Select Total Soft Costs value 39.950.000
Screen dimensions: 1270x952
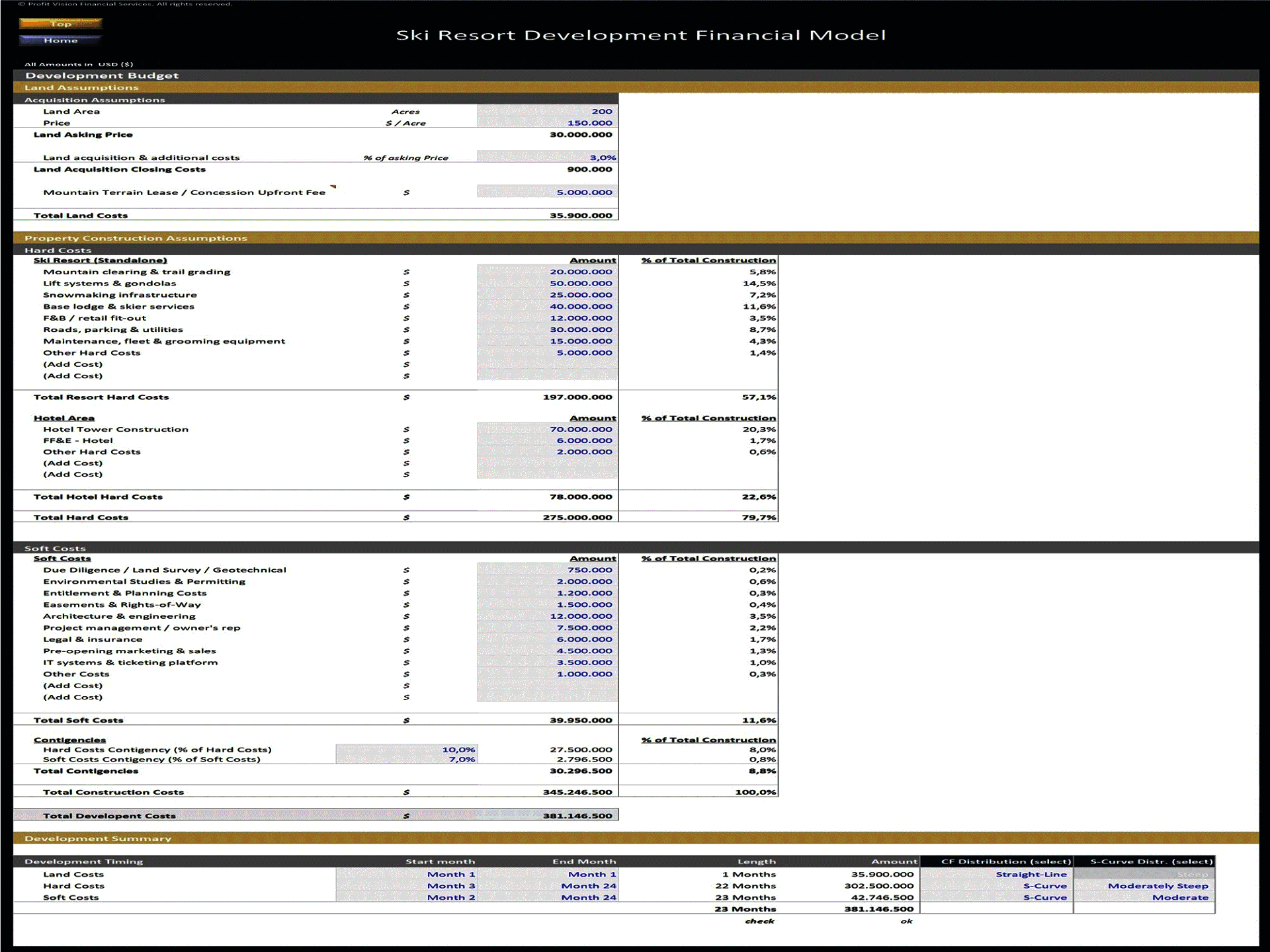point(581,721)
